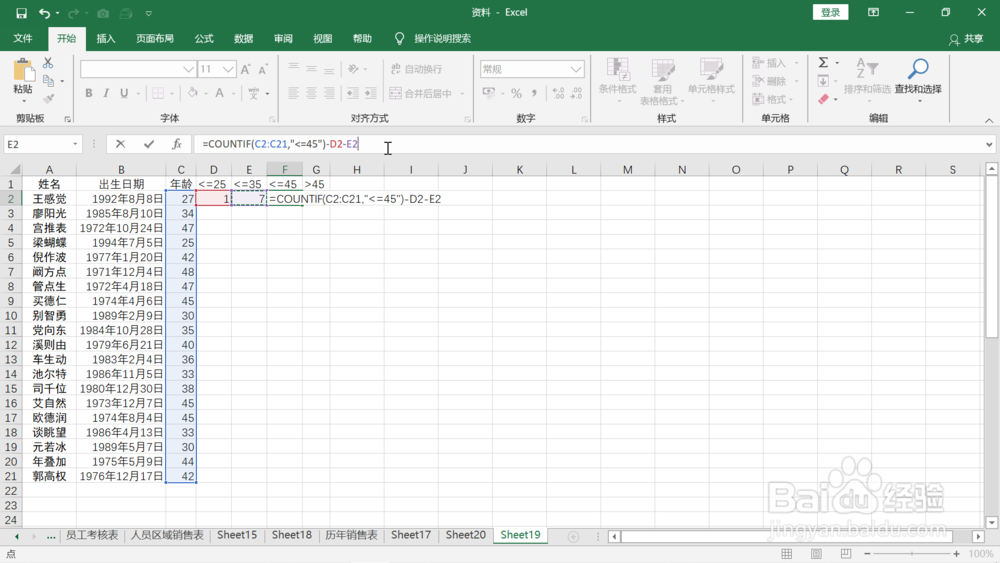Image resolution: width=1000 pixels, height=563 pixels.
Task: Switch to 插入 Insert tab
Action: [106, 38]
